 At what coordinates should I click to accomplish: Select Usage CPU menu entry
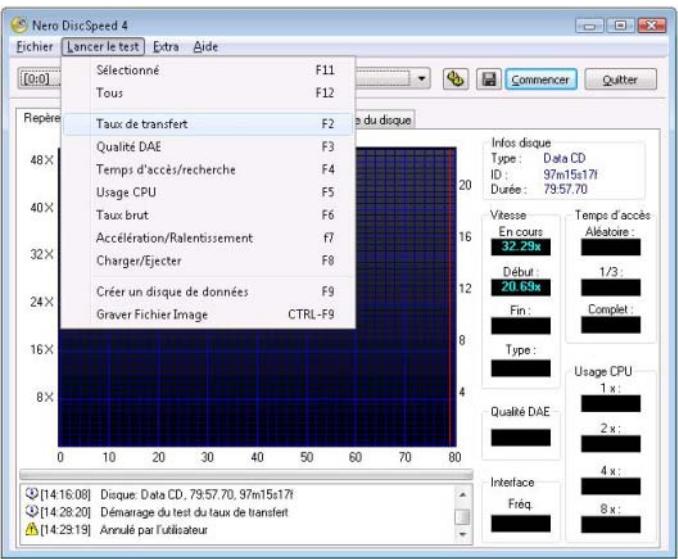[x=208, y=192]
